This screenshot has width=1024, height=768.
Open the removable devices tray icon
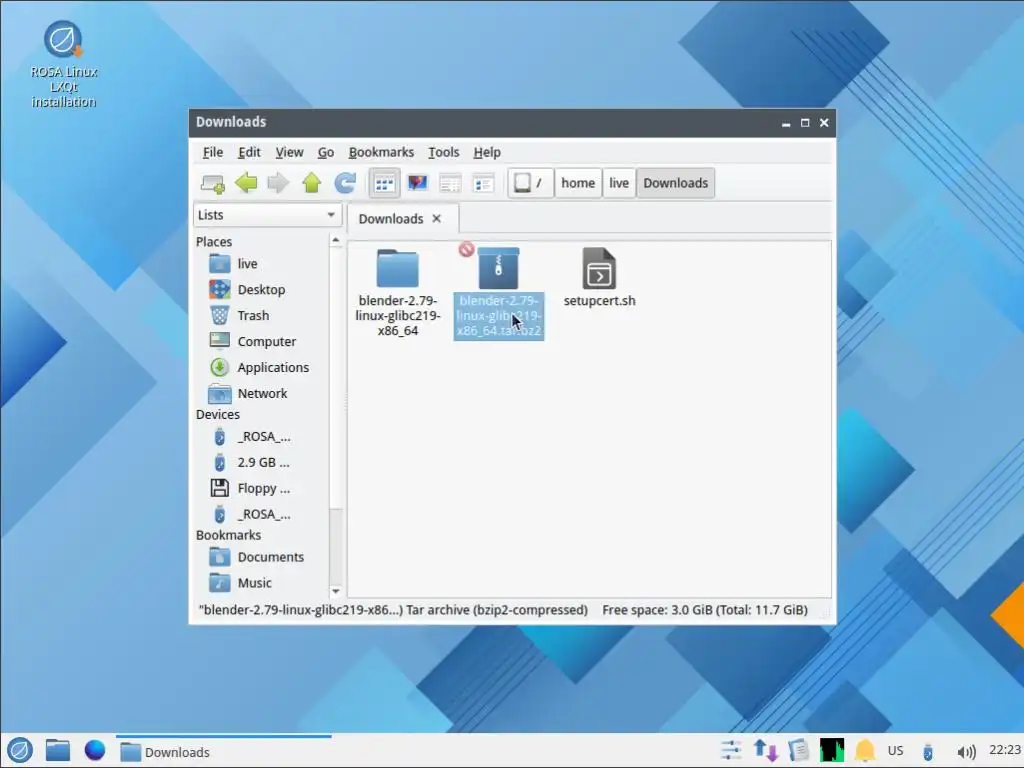(927, 752)
